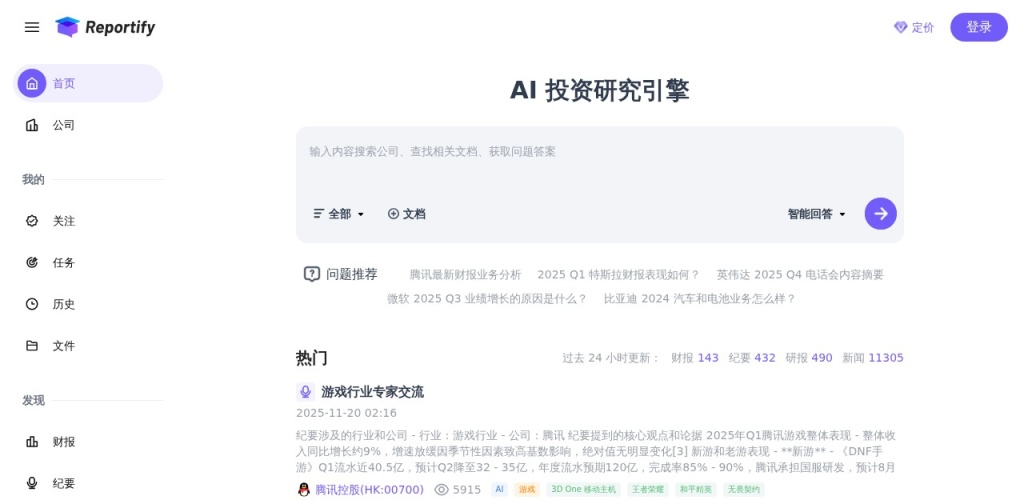Open the 关注 sidebar item
This screenshot has height=500, width=1024.
tap(64, 221)
